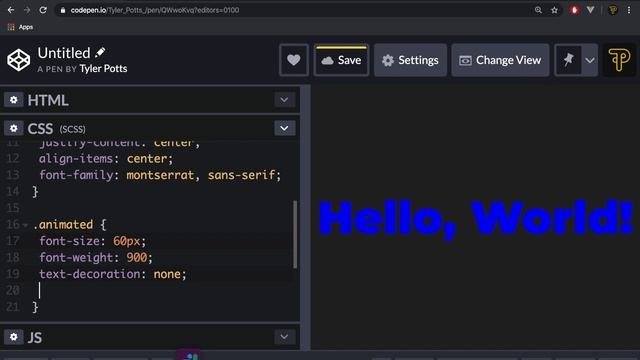Expand the HTML editor chevron menu
The height and width of the screenshot is (360, 640).
click(x=284, y=100)
